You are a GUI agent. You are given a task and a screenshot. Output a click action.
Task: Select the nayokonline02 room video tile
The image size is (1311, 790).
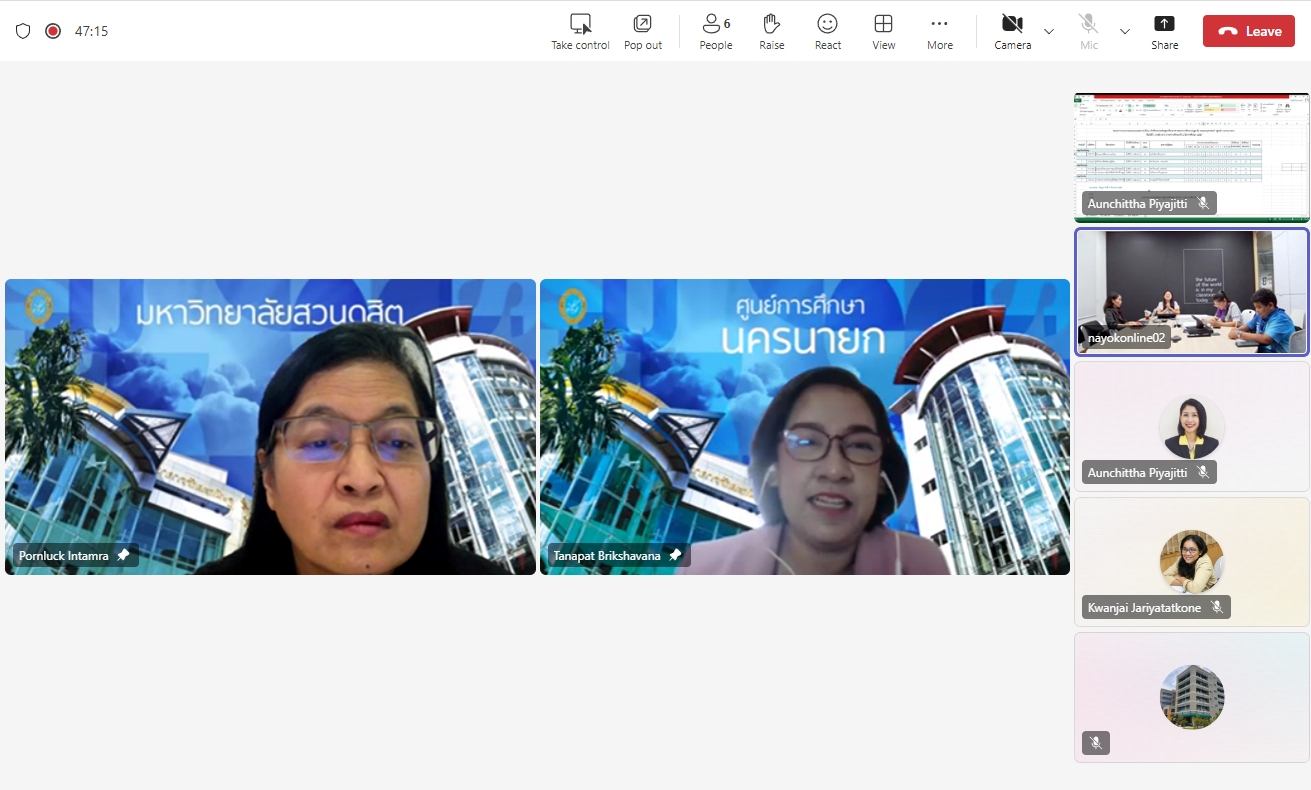(1191, 292)
